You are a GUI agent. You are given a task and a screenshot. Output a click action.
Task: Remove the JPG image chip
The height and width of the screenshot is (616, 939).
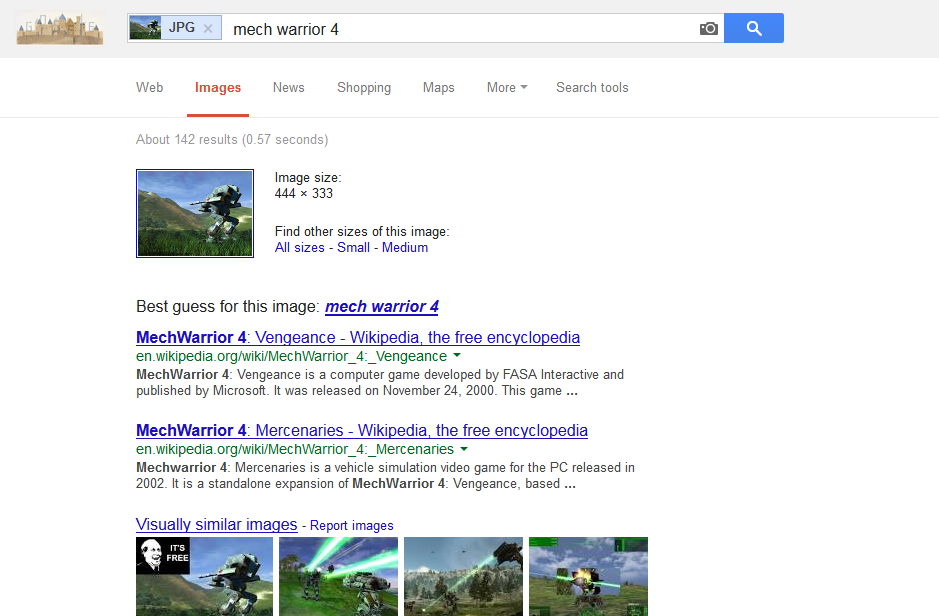(208, 29)
